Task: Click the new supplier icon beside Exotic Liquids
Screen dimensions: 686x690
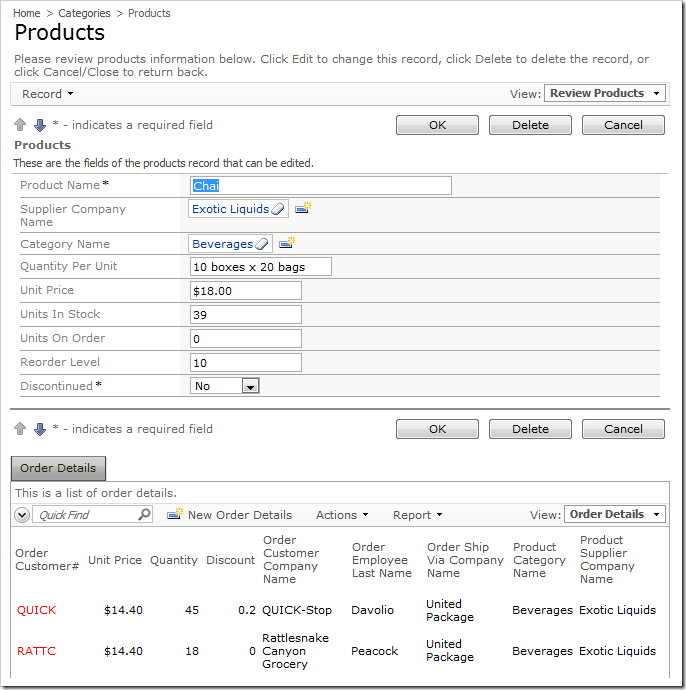Action: point(302,208)
